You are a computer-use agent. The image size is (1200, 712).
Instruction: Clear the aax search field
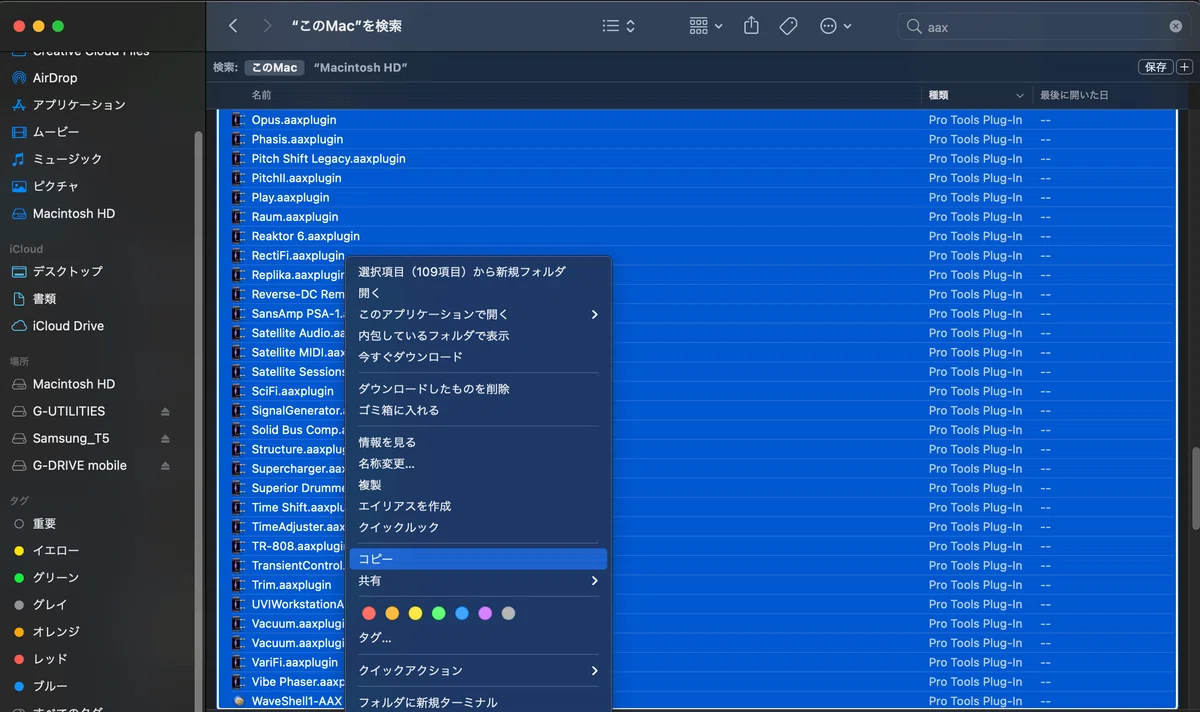tap(1176, 27)
